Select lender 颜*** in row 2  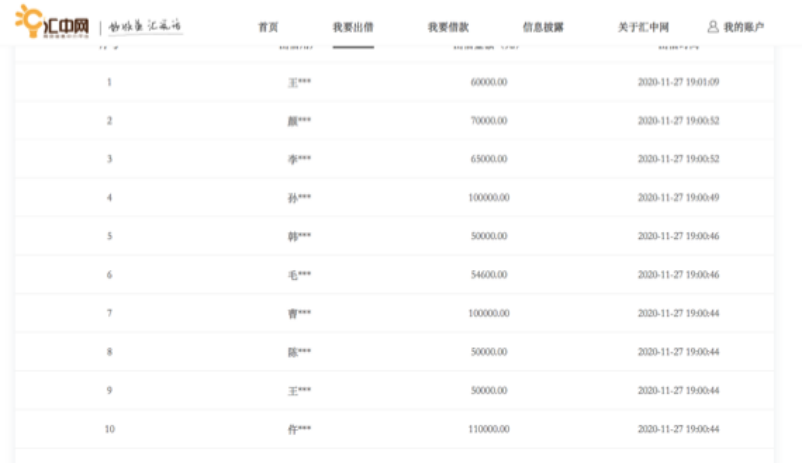pyautogui.click(x=299, y=121)
